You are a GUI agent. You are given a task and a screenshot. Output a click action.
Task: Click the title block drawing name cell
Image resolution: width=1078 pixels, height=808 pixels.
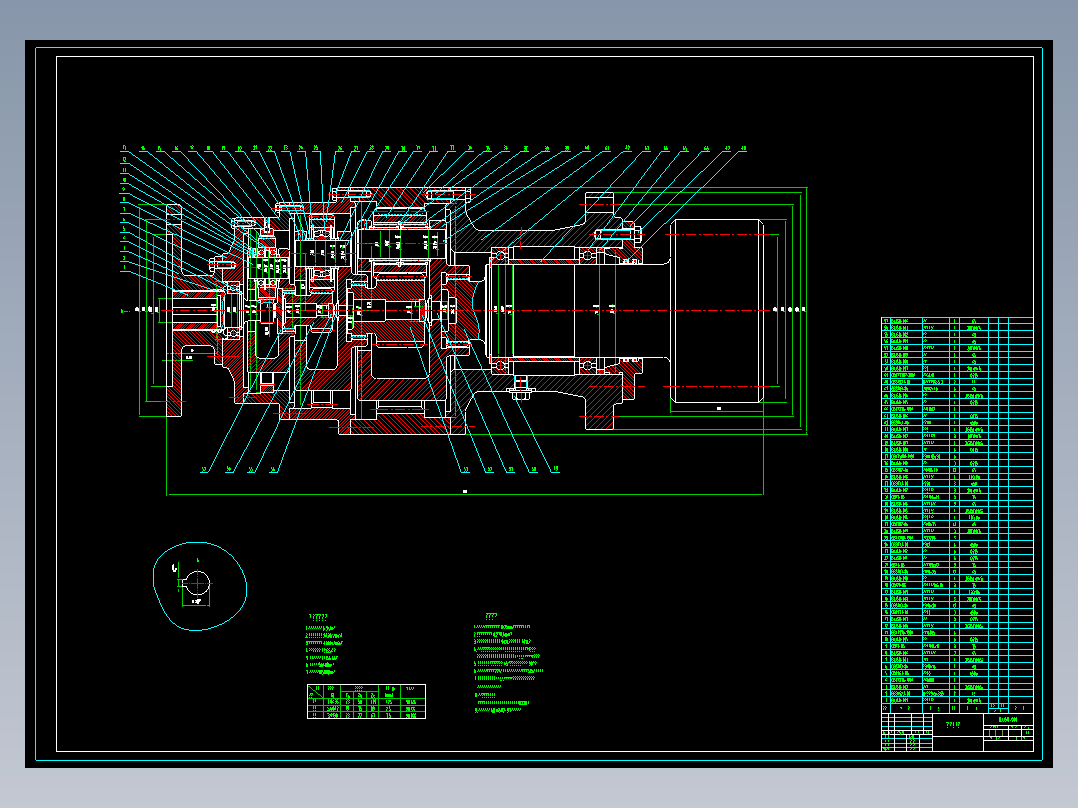(x=958, y=725)
